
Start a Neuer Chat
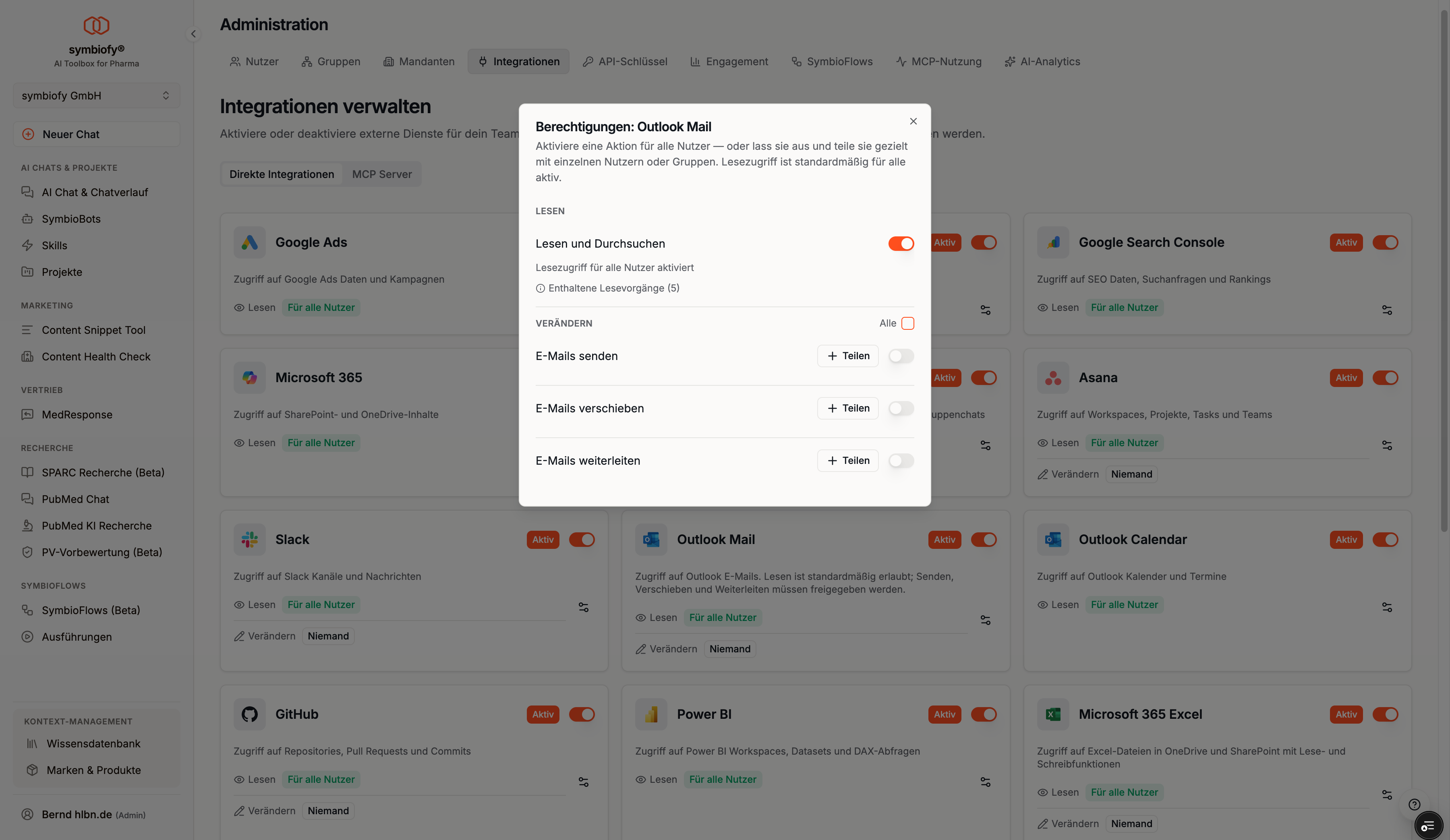[96, 134]
